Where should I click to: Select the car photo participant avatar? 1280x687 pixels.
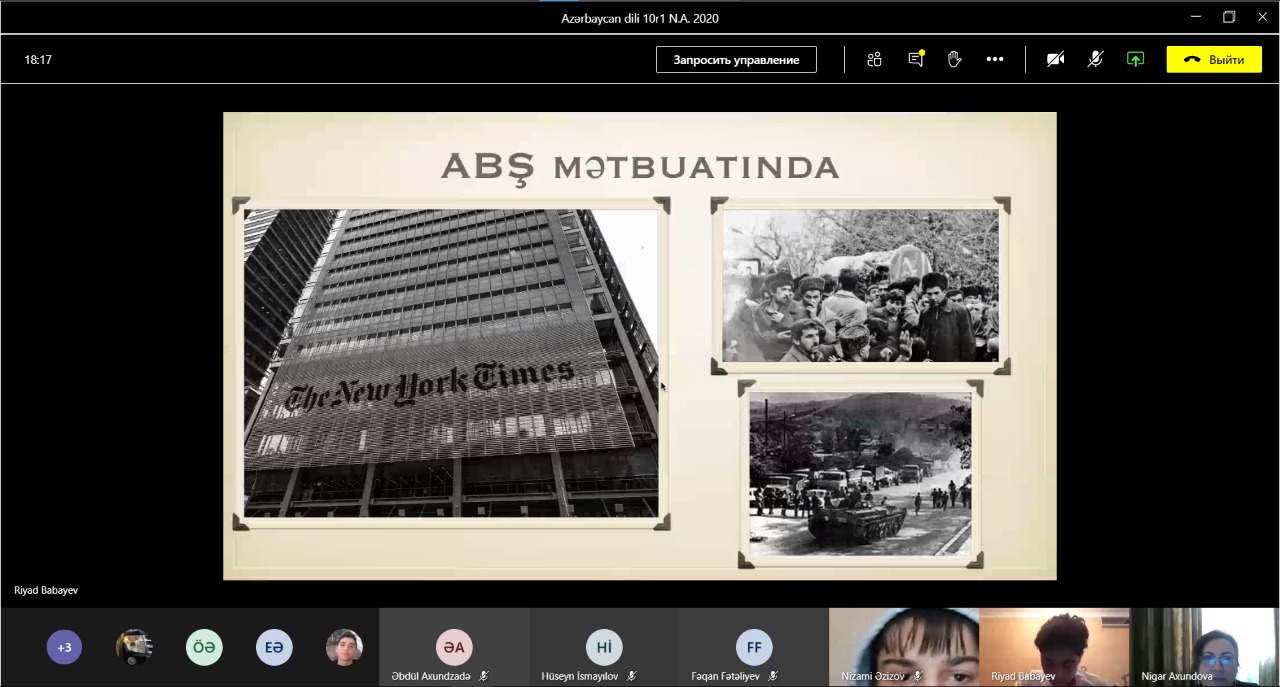click(134, 648)
